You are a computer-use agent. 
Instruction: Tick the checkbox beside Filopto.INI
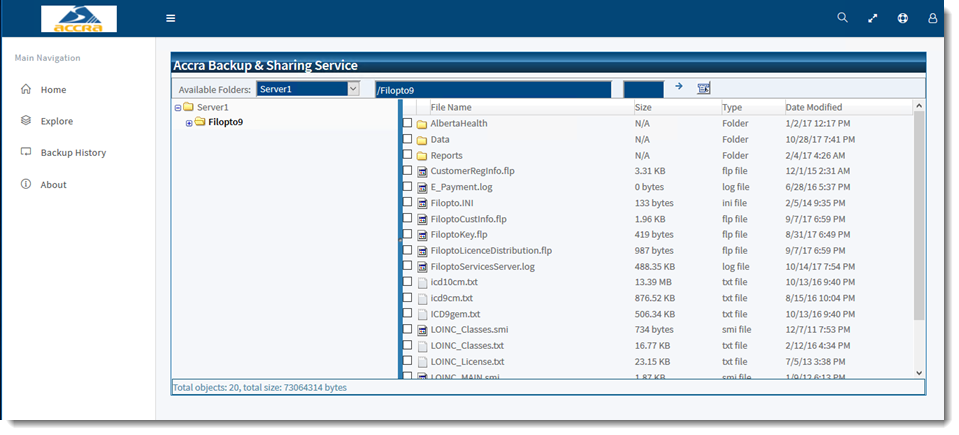pos(407,203)
